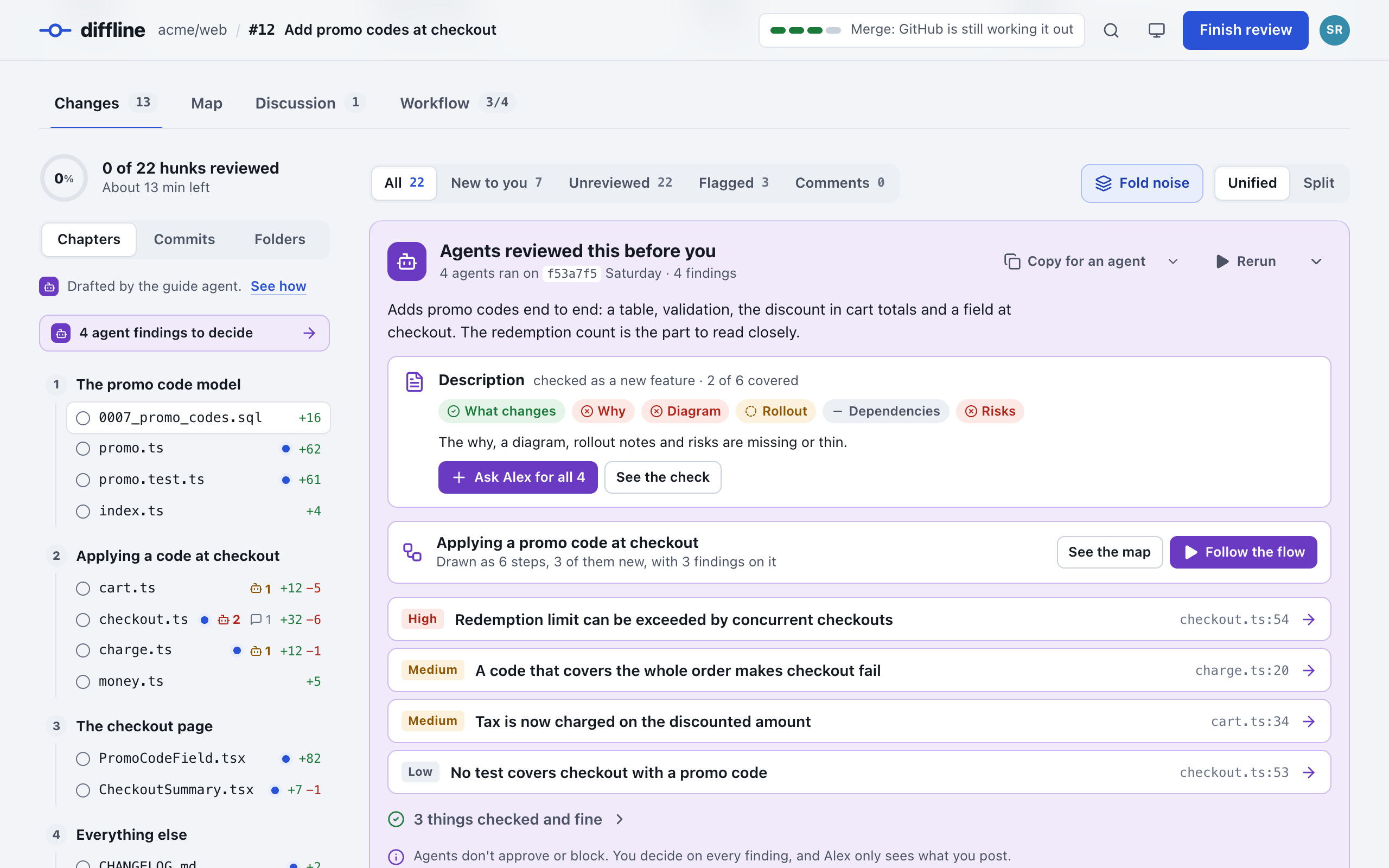Switch to the Discussion tab
Image resolution: width=1389 pixels, height=868 pixels.
pos(310,103)
